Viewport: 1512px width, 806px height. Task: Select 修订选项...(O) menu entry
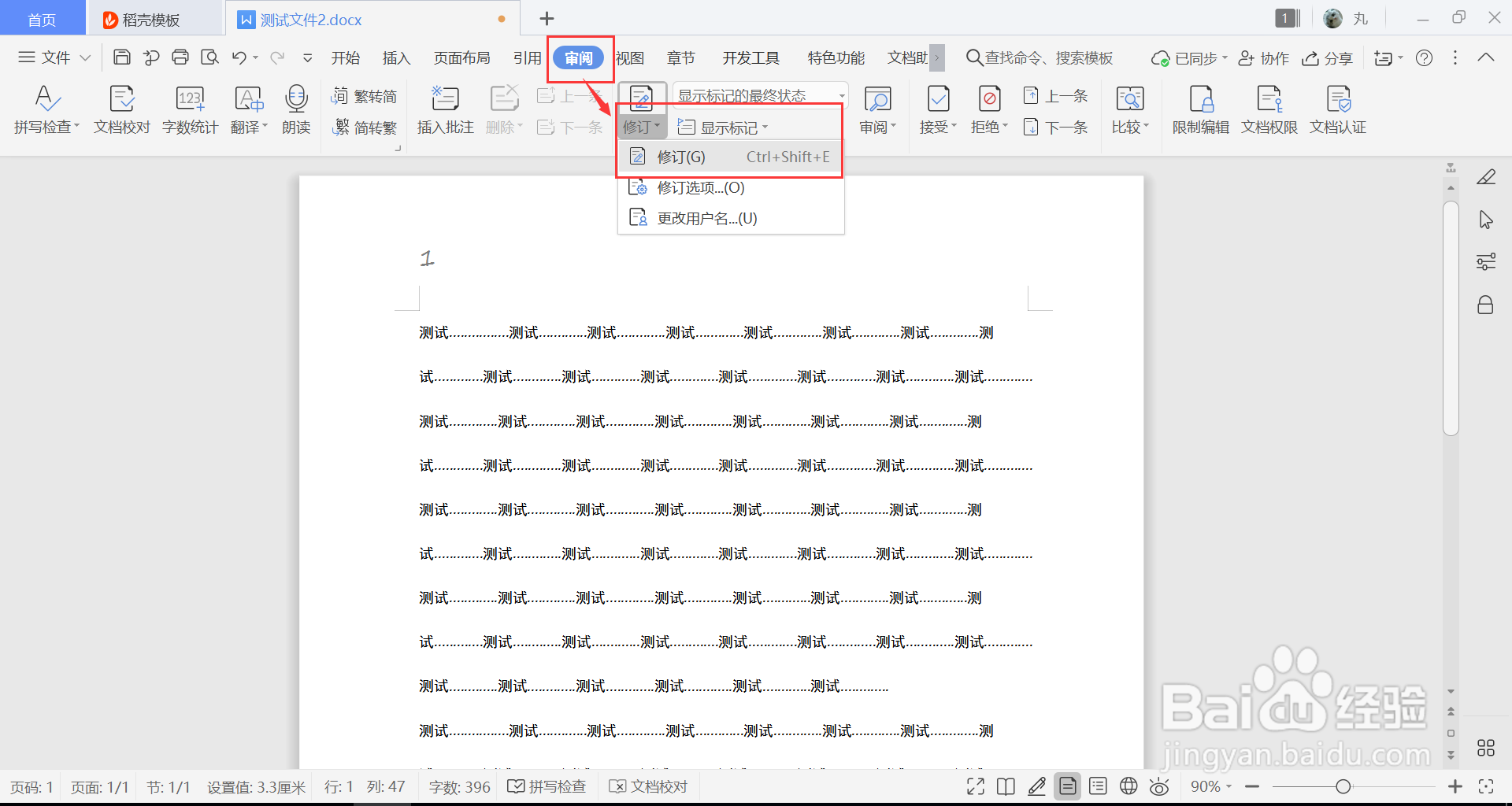click(731, 187)
